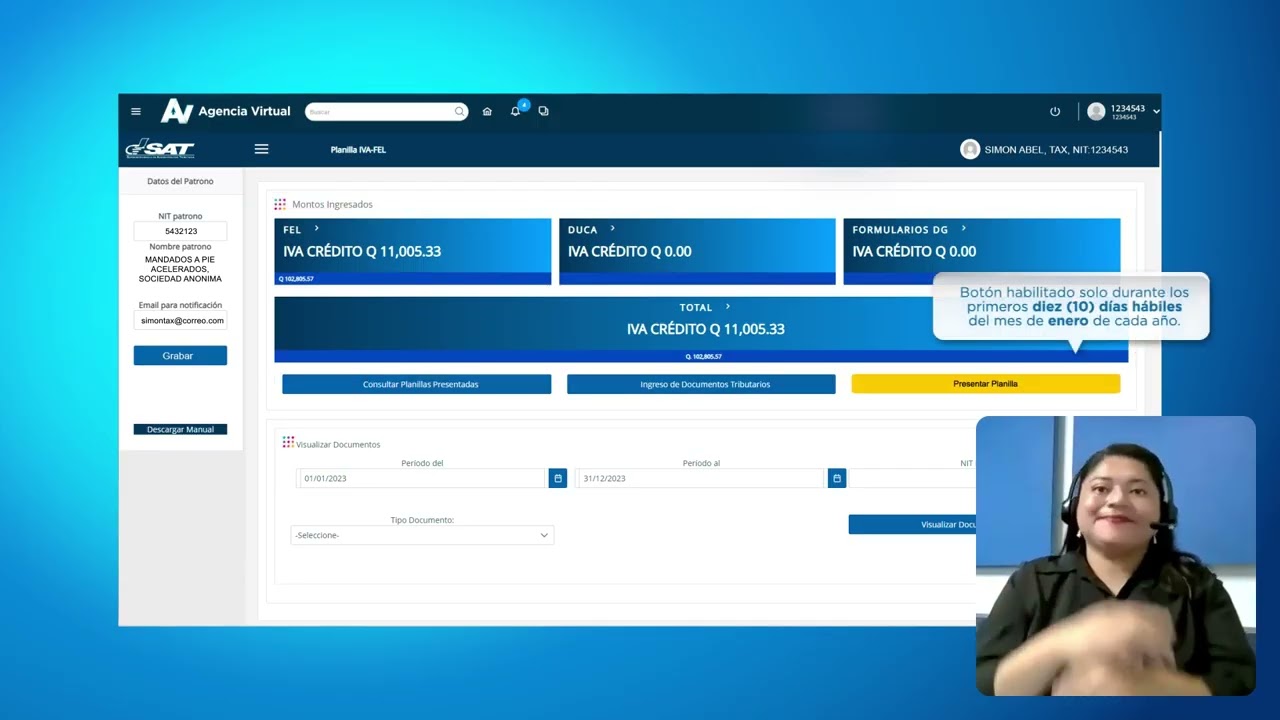The height and width of the screenshot is (720, 1280).
Task: Click the Periodo al date field
Action: click(701, 478)
